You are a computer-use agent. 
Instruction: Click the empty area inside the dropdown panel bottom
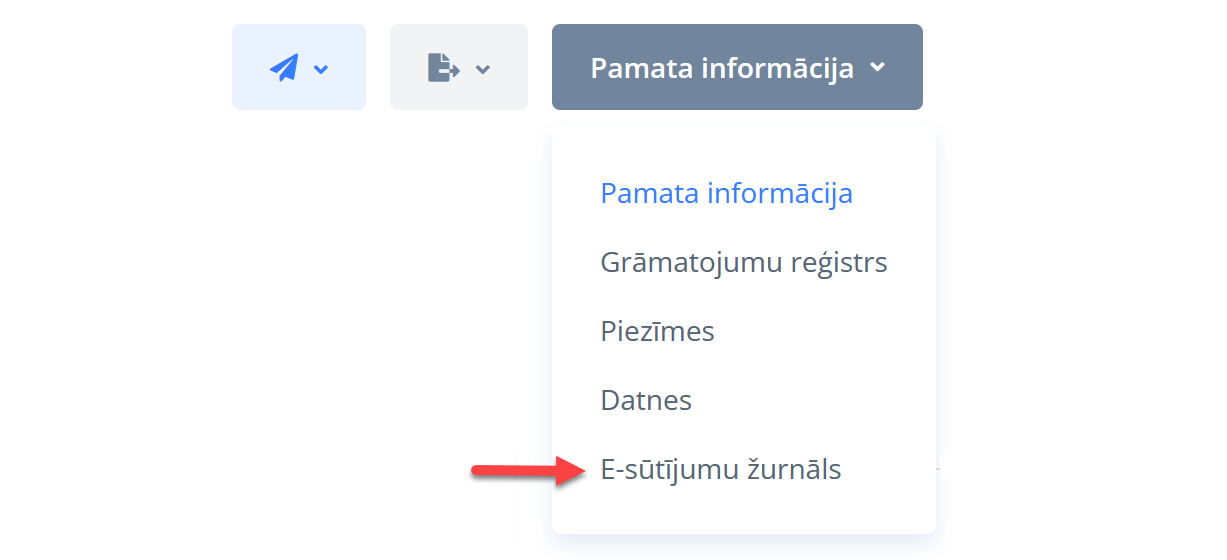743,514
